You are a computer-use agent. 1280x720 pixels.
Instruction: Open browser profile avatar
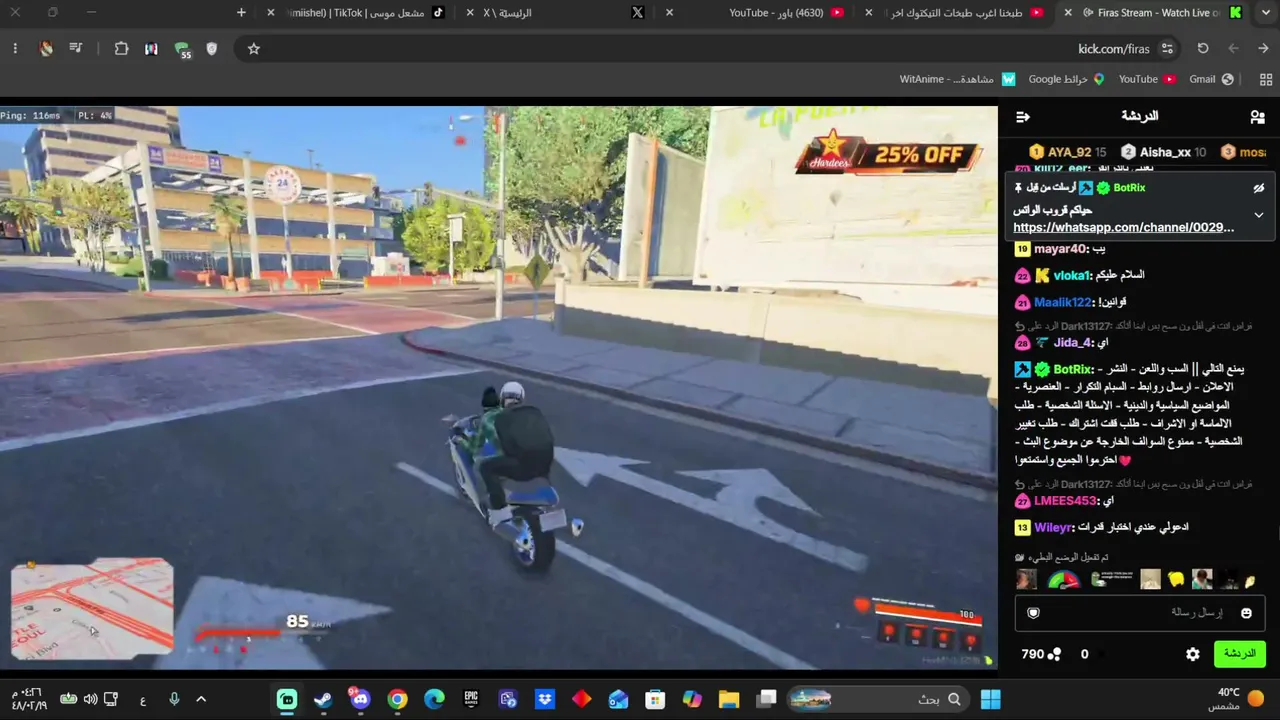pyautogui.click(x=46, y=48)
